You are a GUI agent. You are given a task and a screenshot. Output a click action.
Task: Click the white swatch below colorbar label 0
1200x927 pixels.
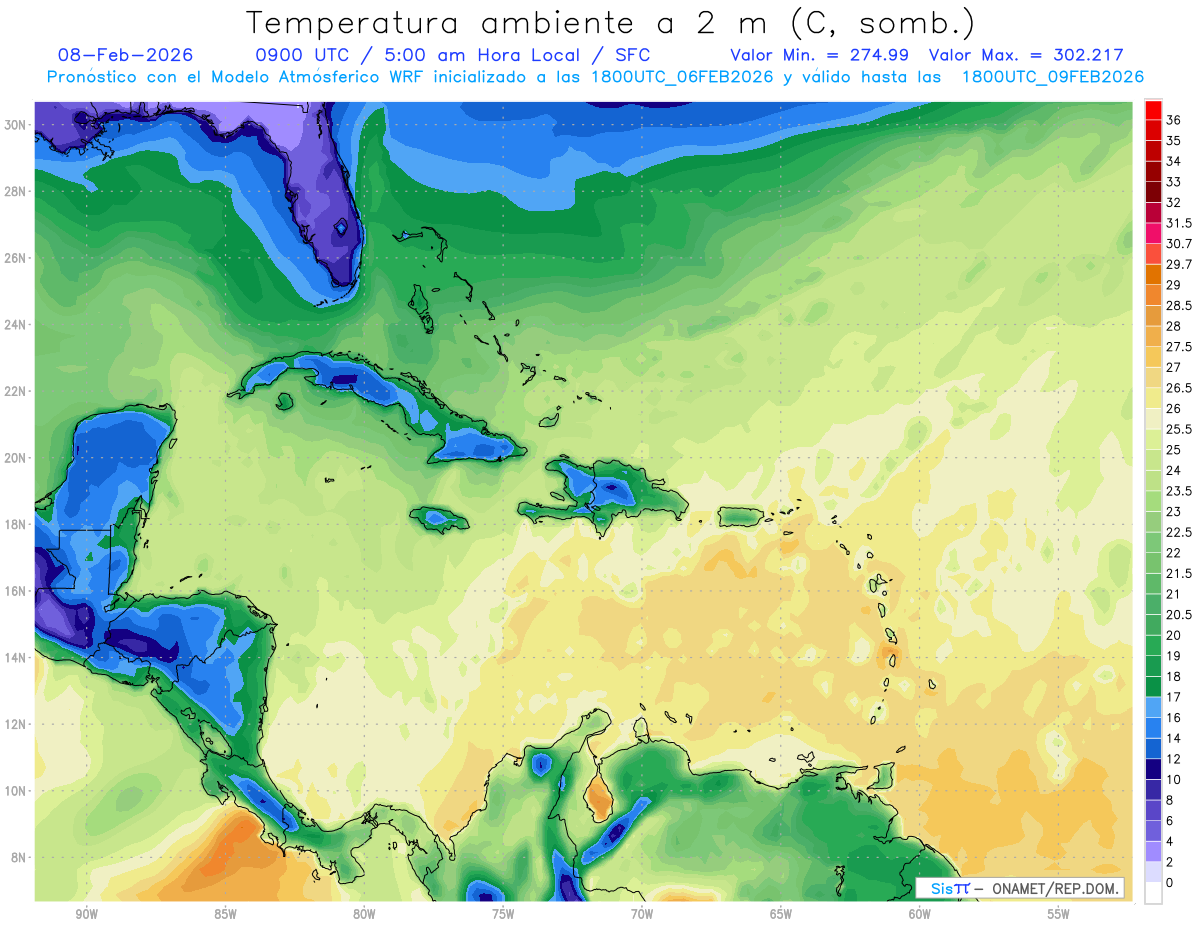coord(1153,893)
